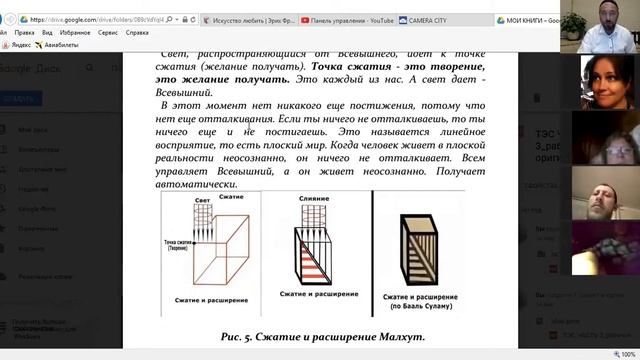
Task: Click the Drive favicon on МОИ КНИГИ tab
Action: [500, 20]
